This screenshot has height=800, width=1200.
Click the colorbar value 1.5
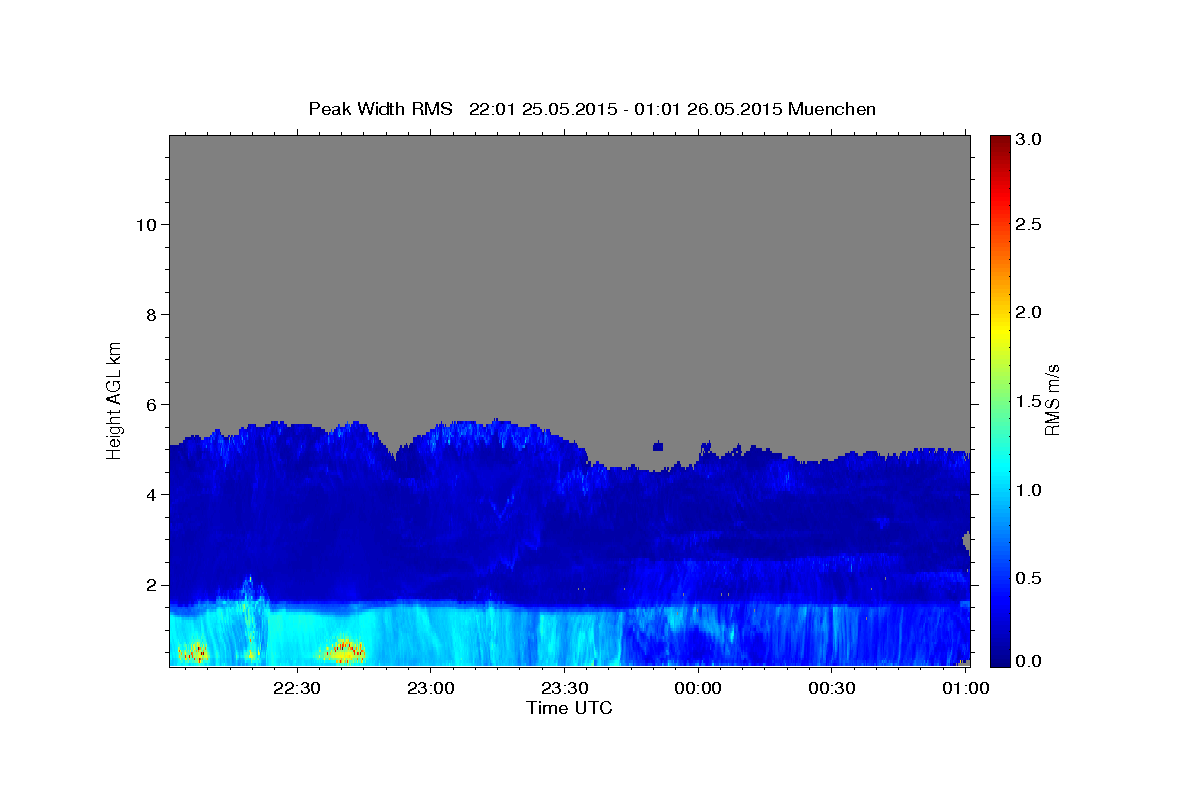(1028, 400)
